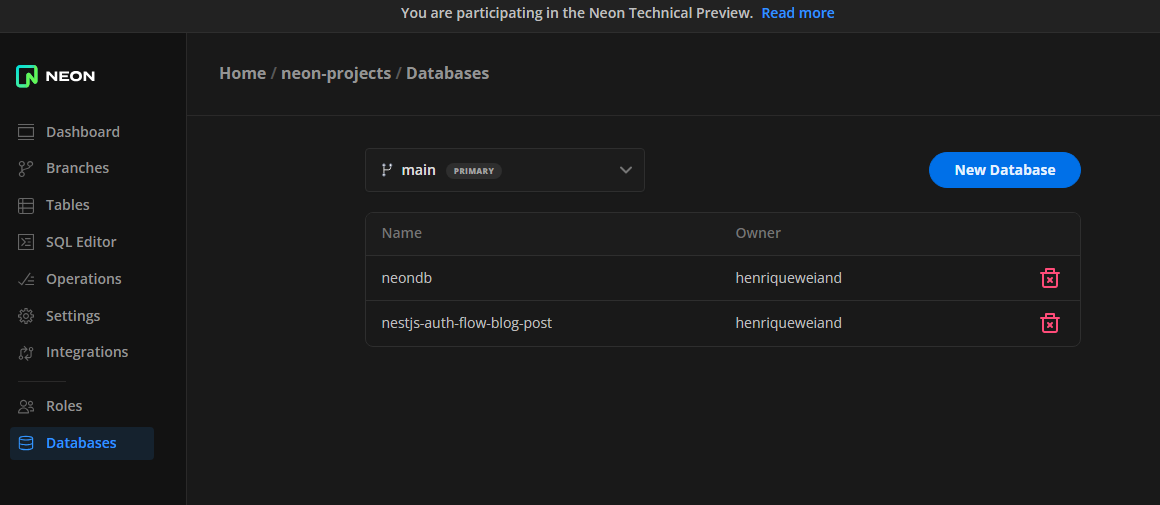
Task: Select the nestjs-auth-flow-blog-post database name
Action: pos(467,323)
